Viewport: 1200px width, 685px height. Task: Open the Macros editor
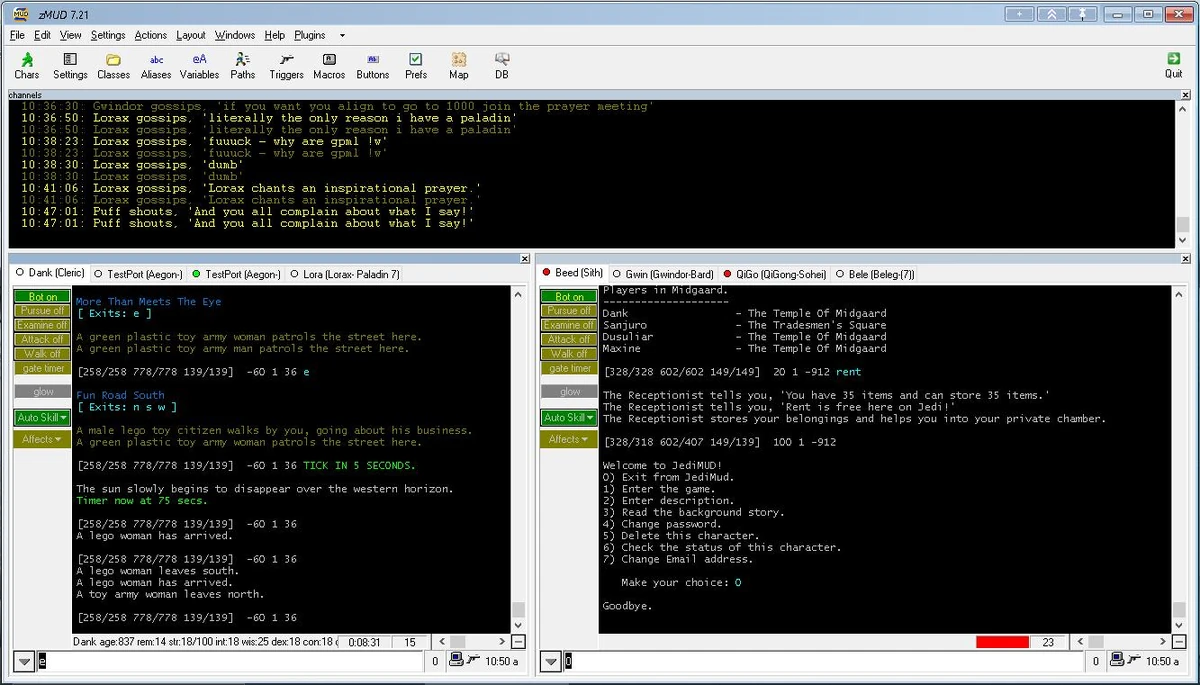(329, 66)
